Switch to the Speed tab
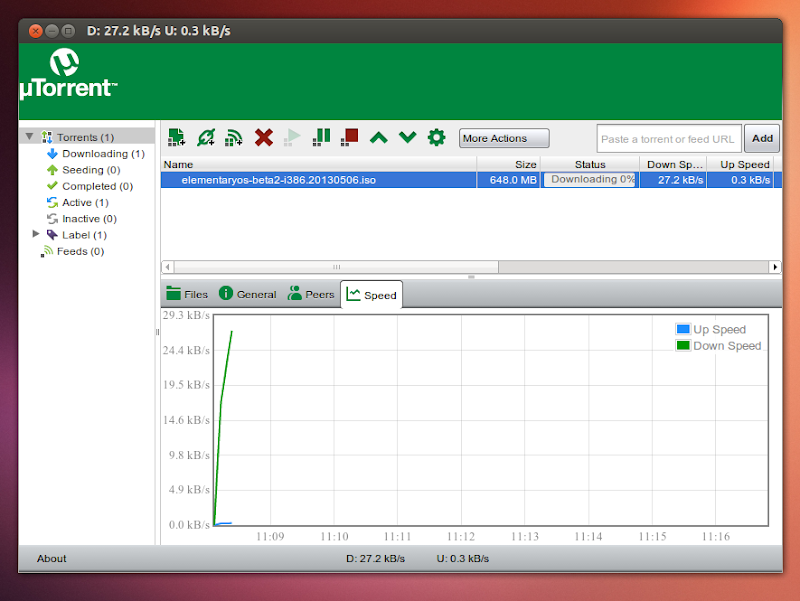Viewport: 800px width, 601px height. coord(371,295)
